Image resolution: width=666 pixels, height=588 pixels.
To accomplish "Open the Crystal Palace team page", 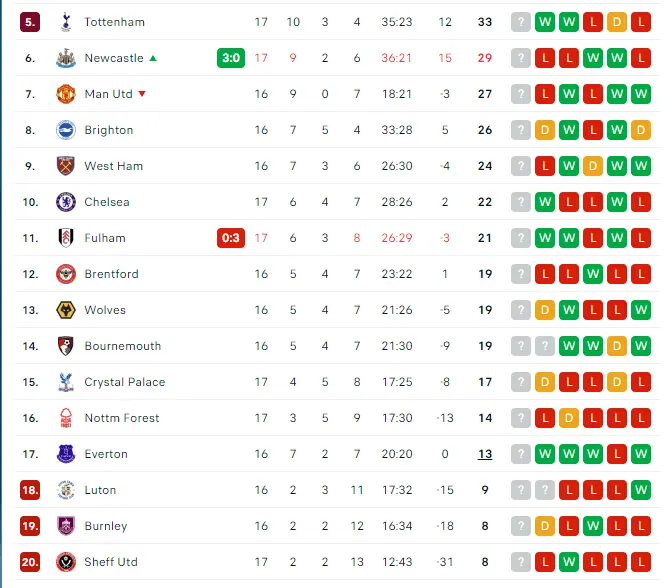I will (124, 382).
